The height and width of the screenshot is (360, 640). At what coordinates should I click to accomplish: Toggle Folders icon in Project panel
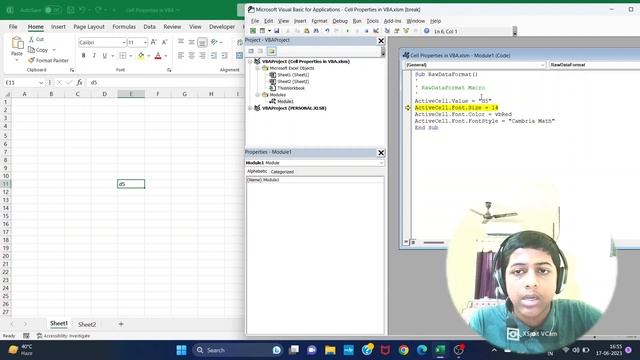271,51
